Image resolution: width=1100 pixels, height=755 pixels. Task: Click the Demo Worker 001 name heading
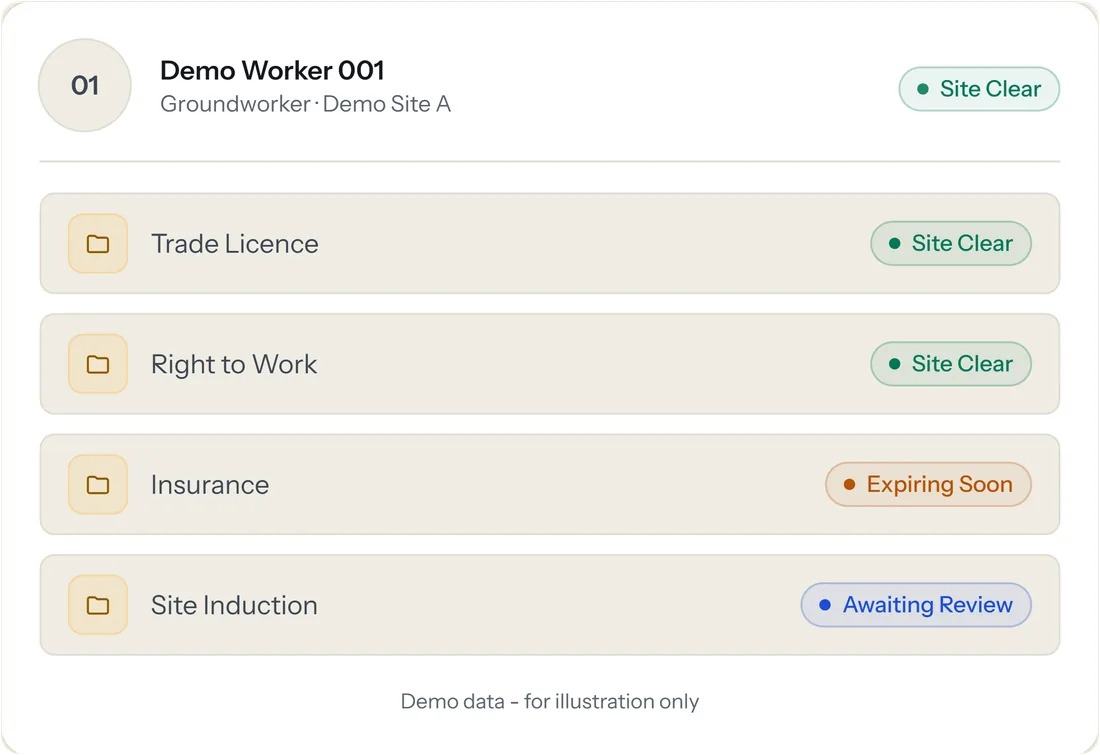click(272, 71)
